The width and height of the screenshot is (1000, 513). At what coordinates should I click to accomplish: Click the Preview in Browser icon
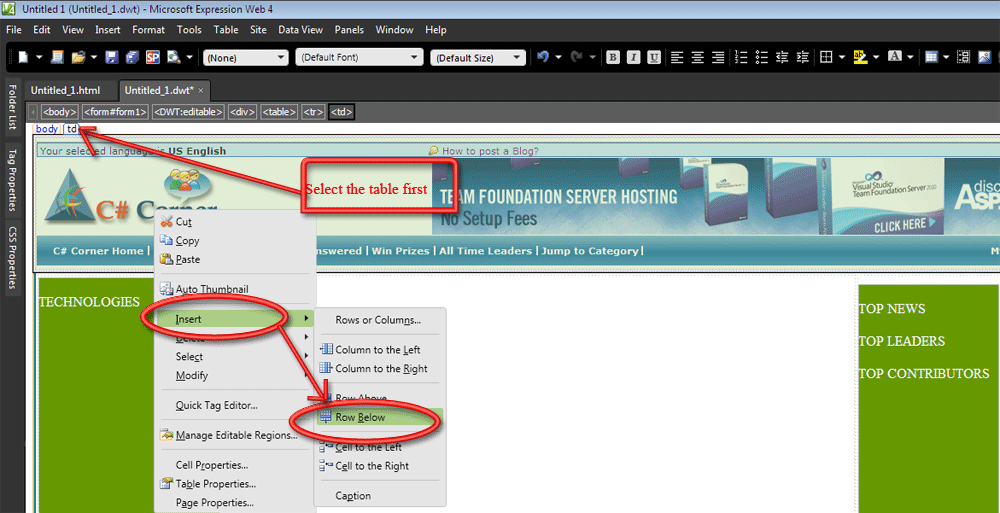coord(173,57)
